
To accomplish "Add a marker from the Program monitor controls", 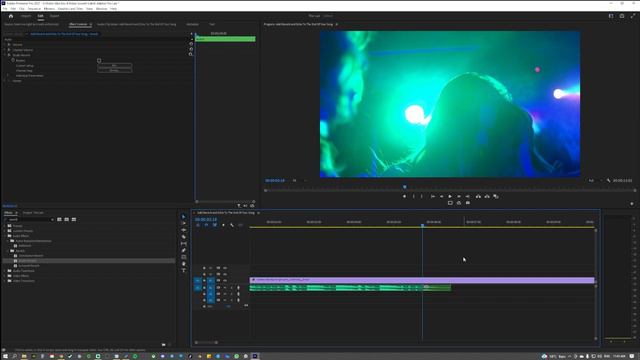I will coord(404,196).
